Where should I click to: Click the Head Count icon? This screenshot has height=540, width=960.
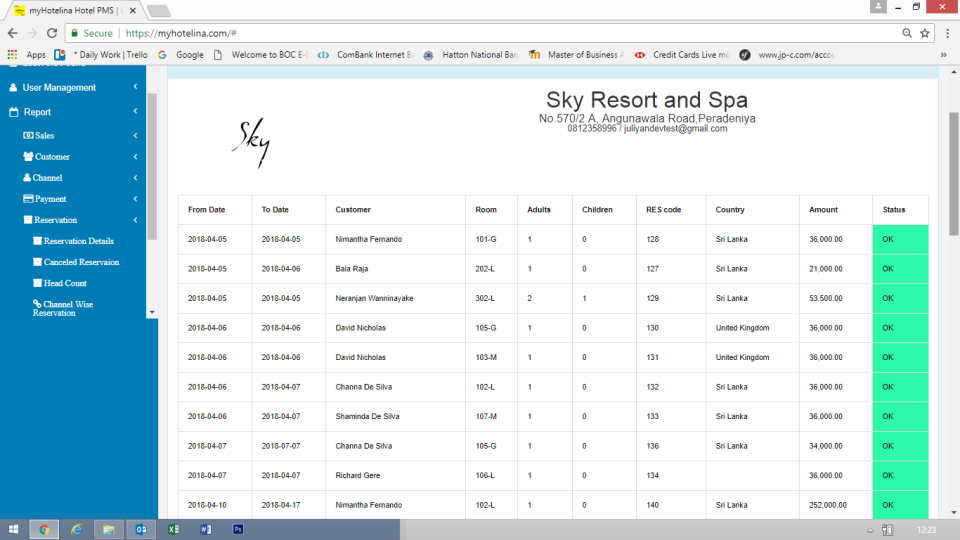pos(37,283)
